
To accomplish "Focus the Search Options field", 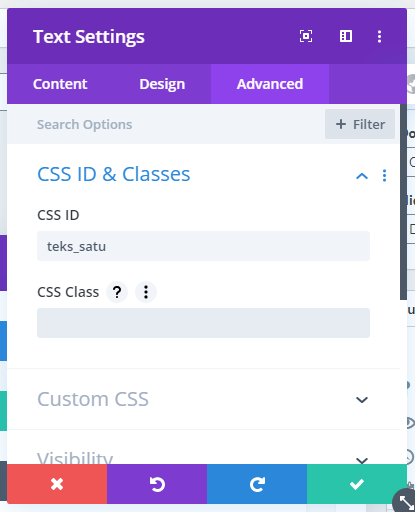I will 163,124.
